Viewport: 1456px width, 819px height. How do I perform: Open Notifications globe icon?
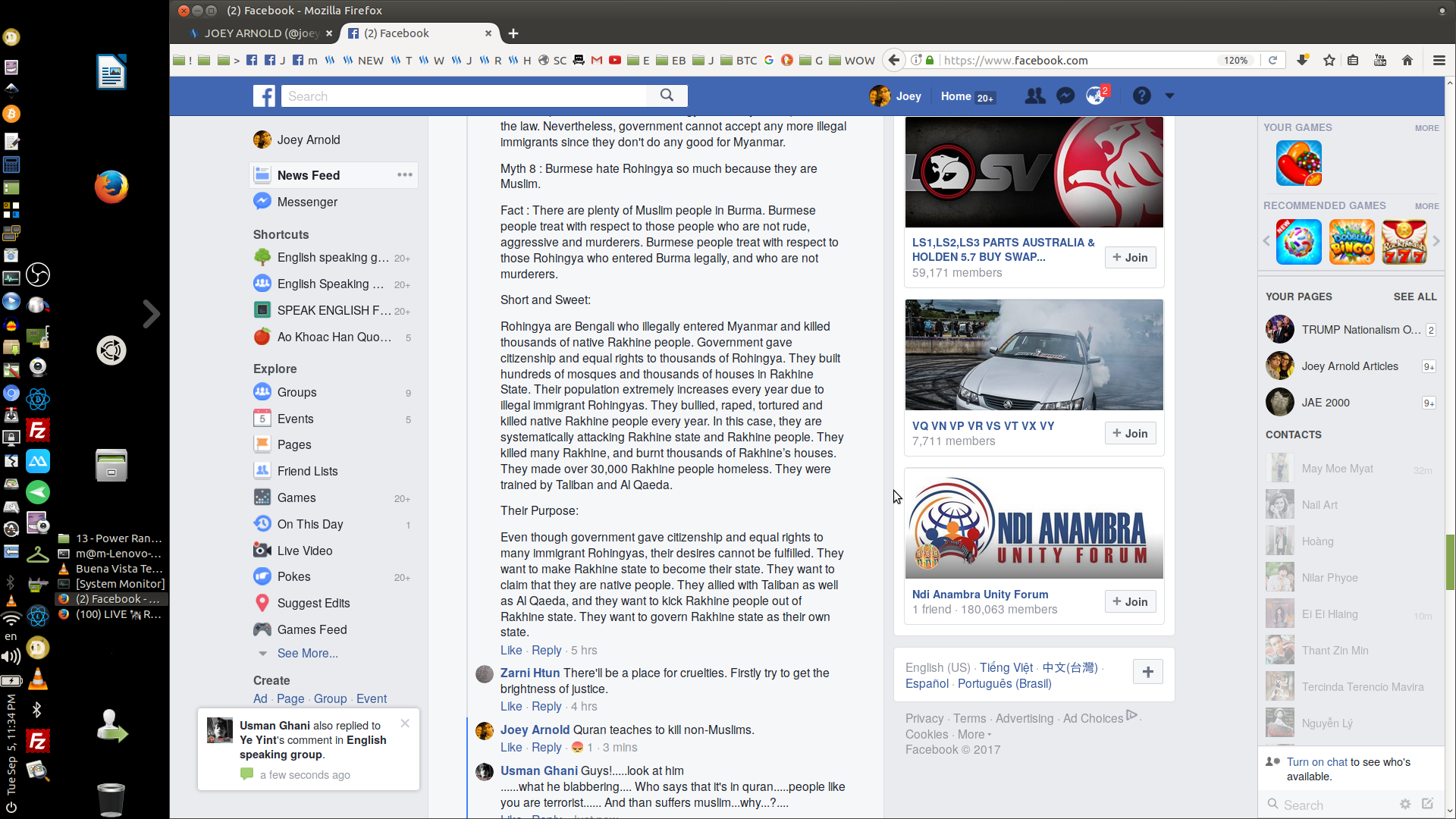1095,96
